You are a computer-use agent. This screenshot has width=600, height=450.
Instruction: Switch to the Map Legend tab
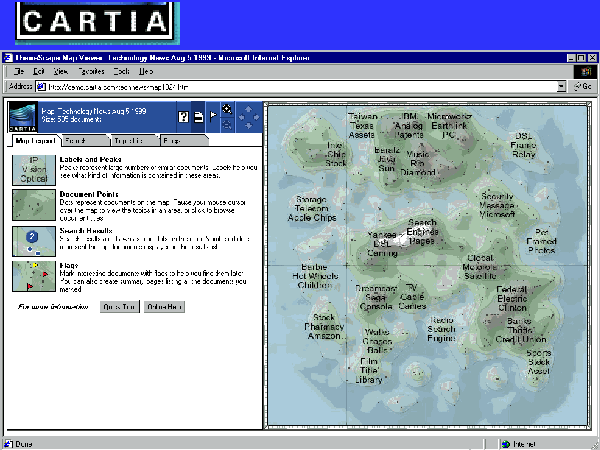click(33, 142)
